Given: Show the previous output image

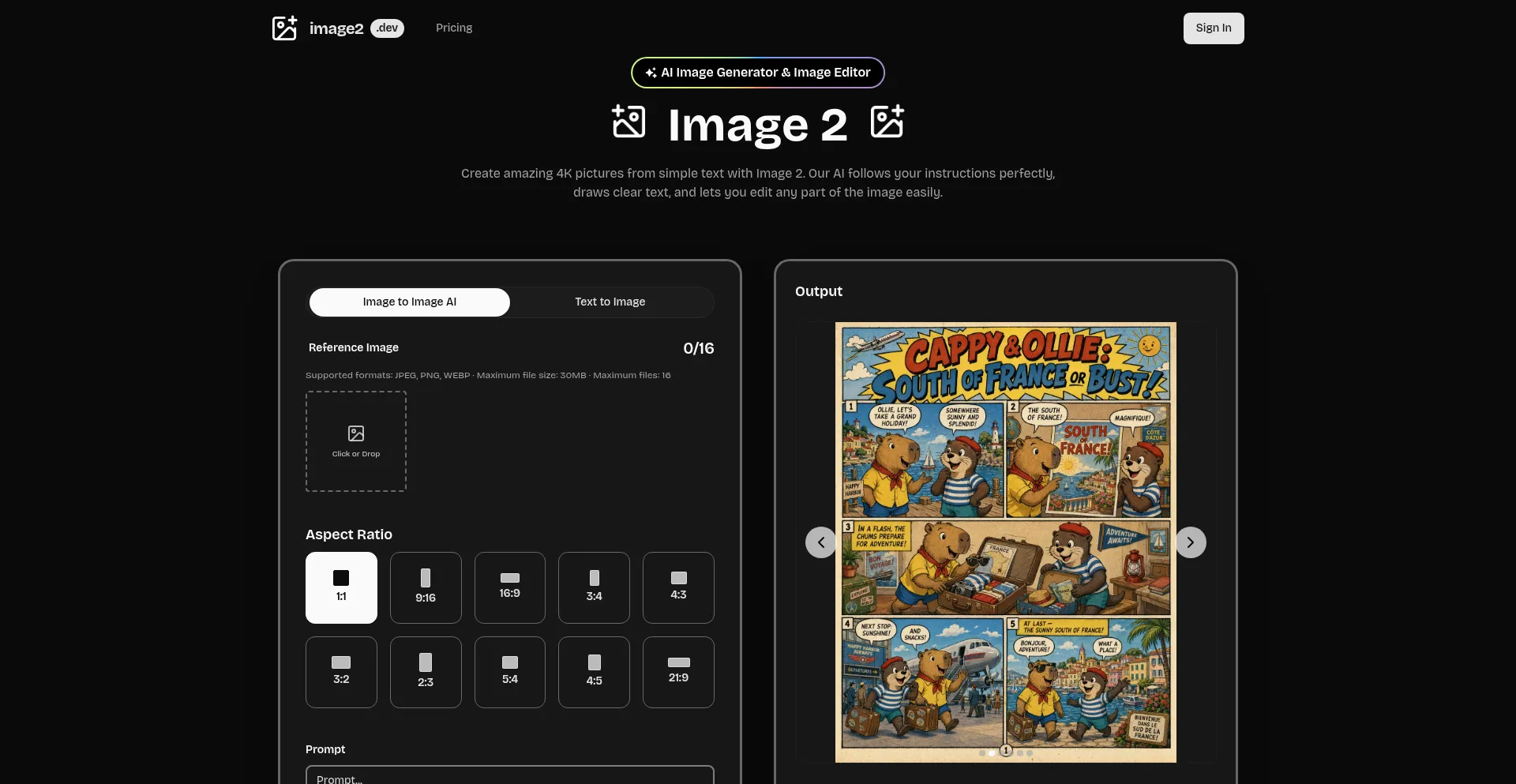Looking at the screenshot, I should pos(821,542).
